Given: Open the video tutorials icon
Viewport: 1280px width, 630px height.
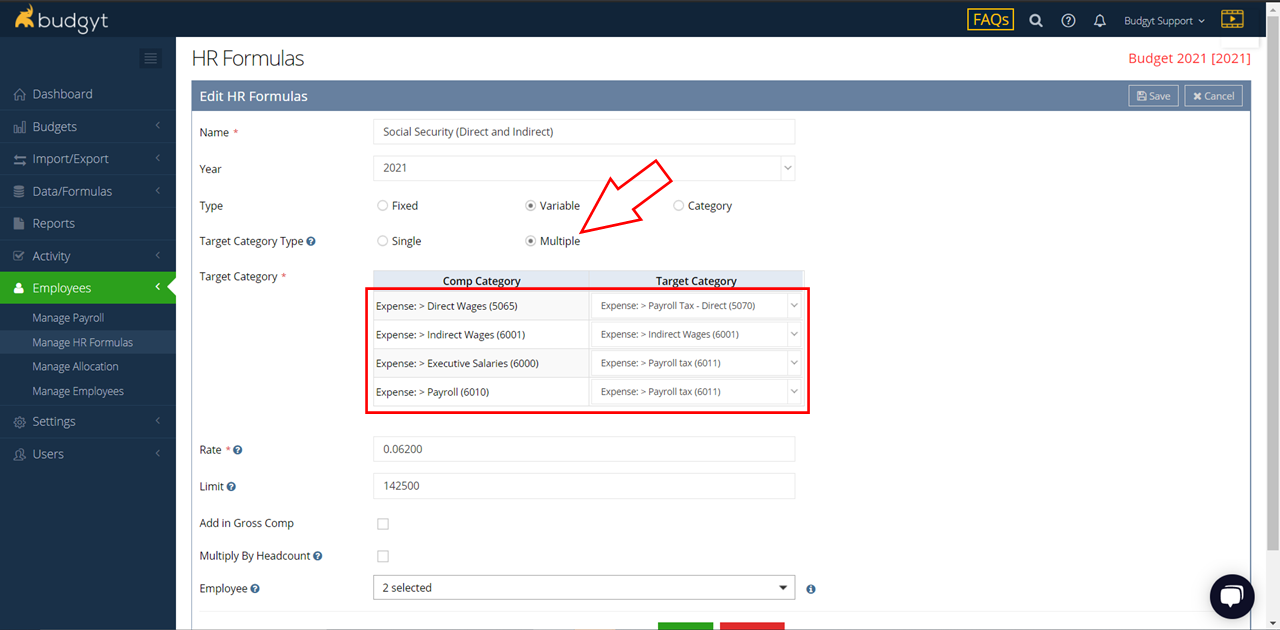Looking at the screenshot, I should pyautogui.click(x=1232, y=19).
